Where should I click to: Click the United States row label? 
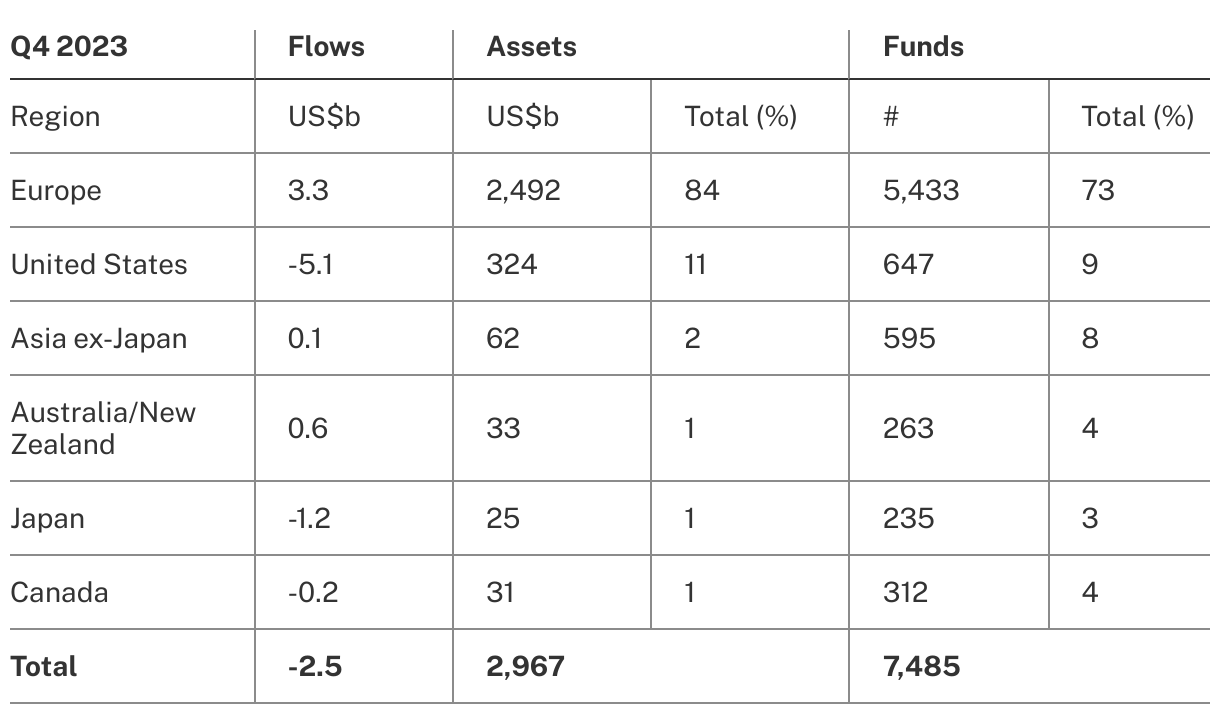pyautogui.click(x=99, y=264)
